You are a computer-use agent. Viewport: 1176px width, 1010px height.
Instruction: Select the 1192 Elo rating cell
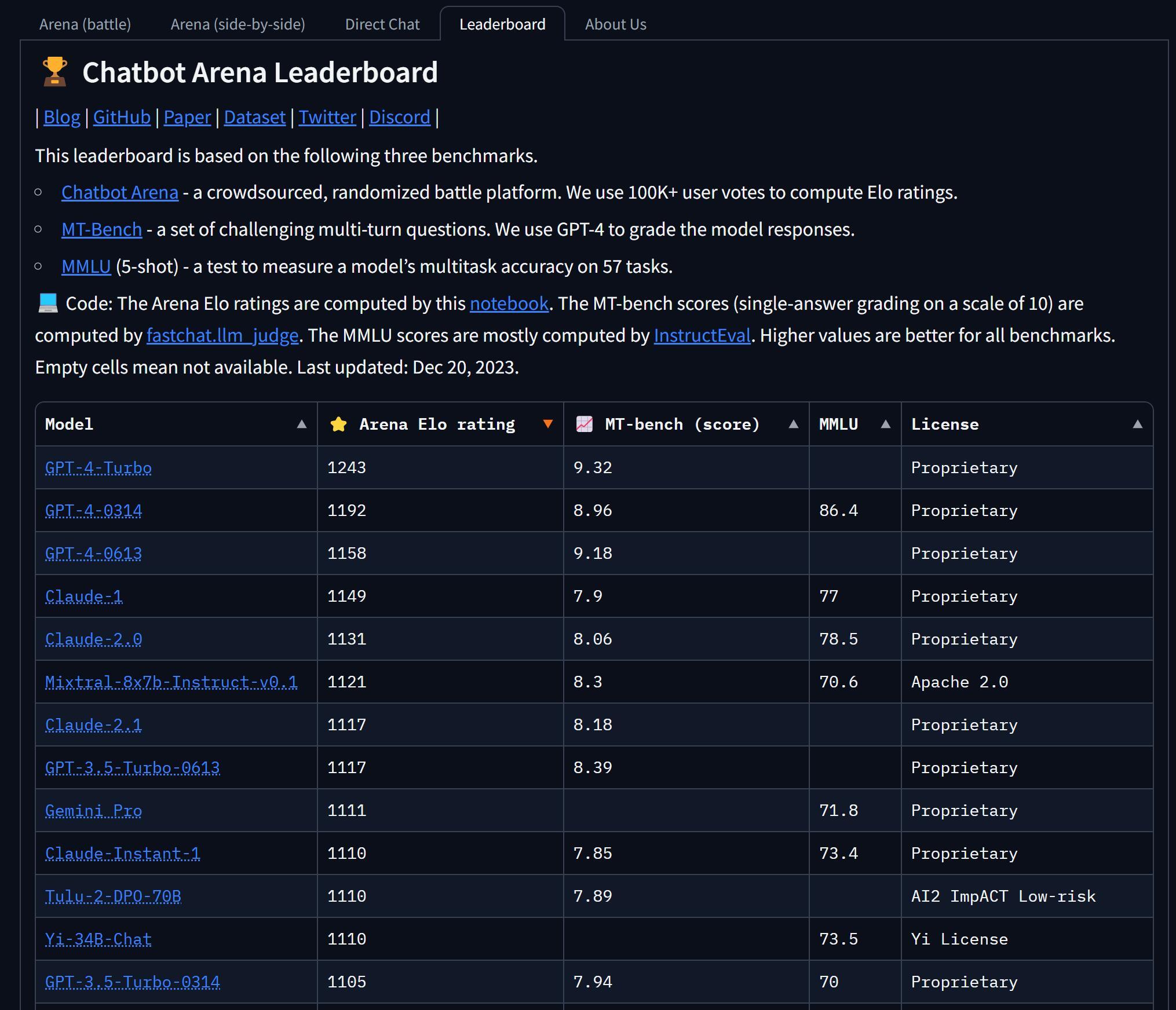(x=440, y=511)
